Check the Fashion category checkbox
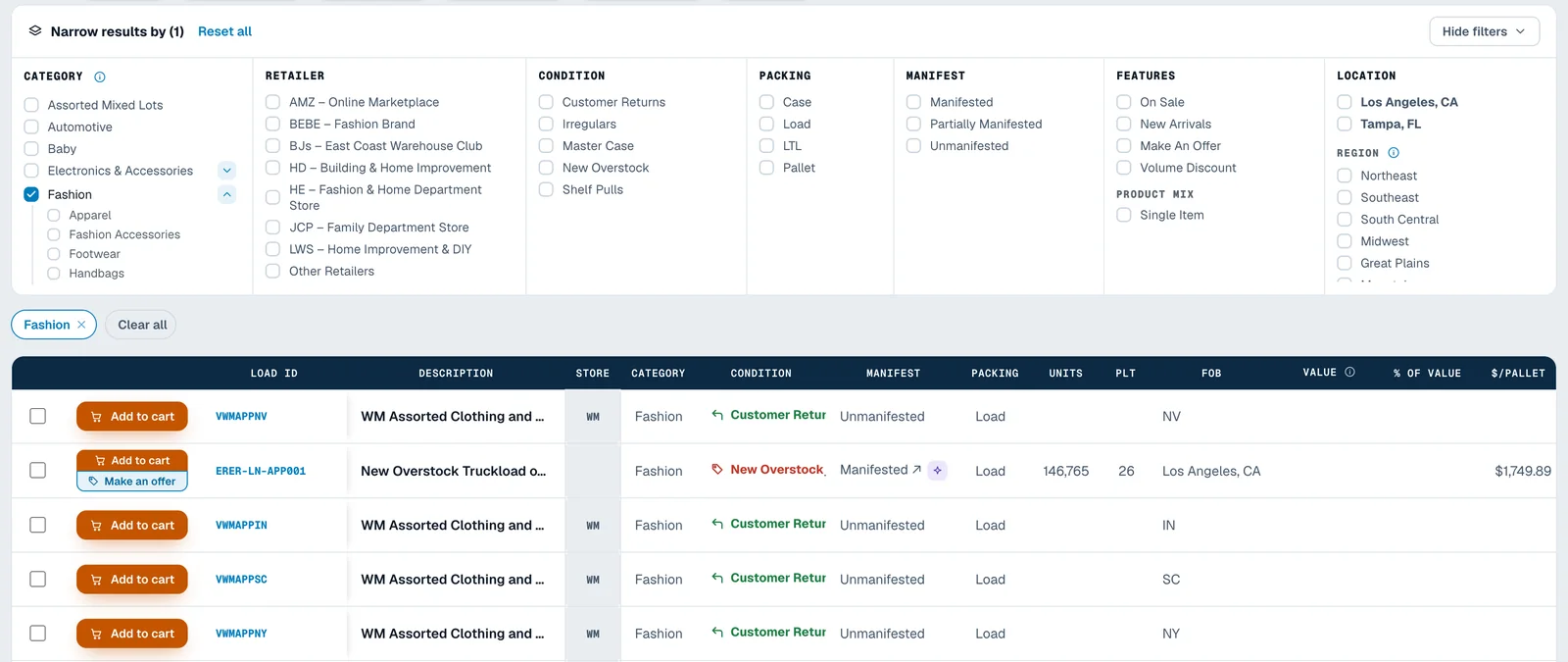The height and width of the screenshot is (662, 1568). point(31,194)
